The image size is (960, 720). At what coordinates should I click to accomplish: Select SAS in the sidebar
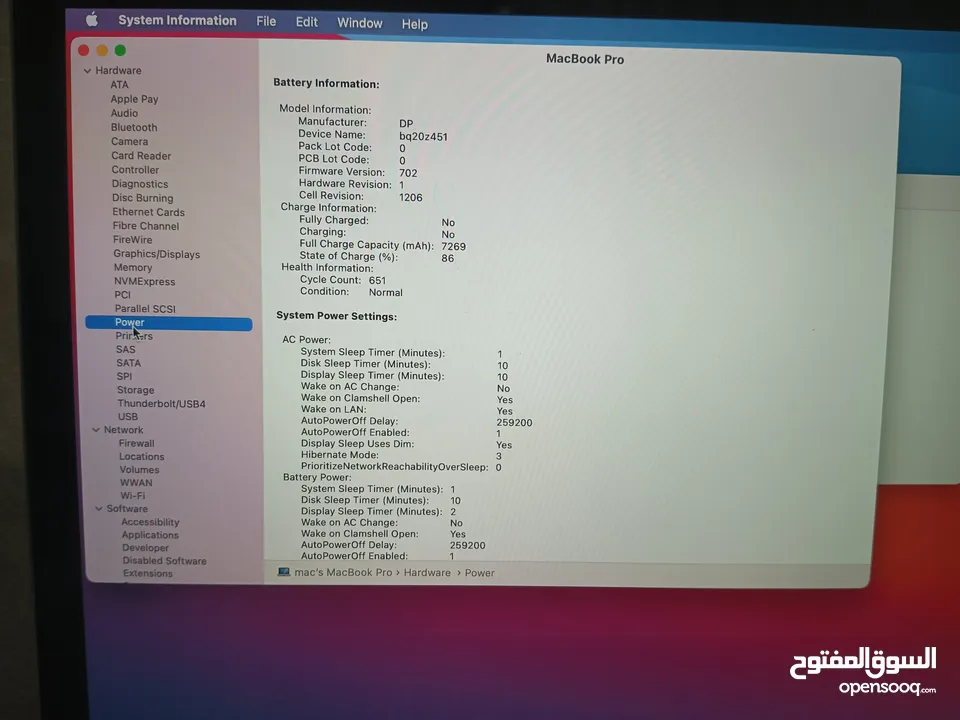[x=126, y=350]
